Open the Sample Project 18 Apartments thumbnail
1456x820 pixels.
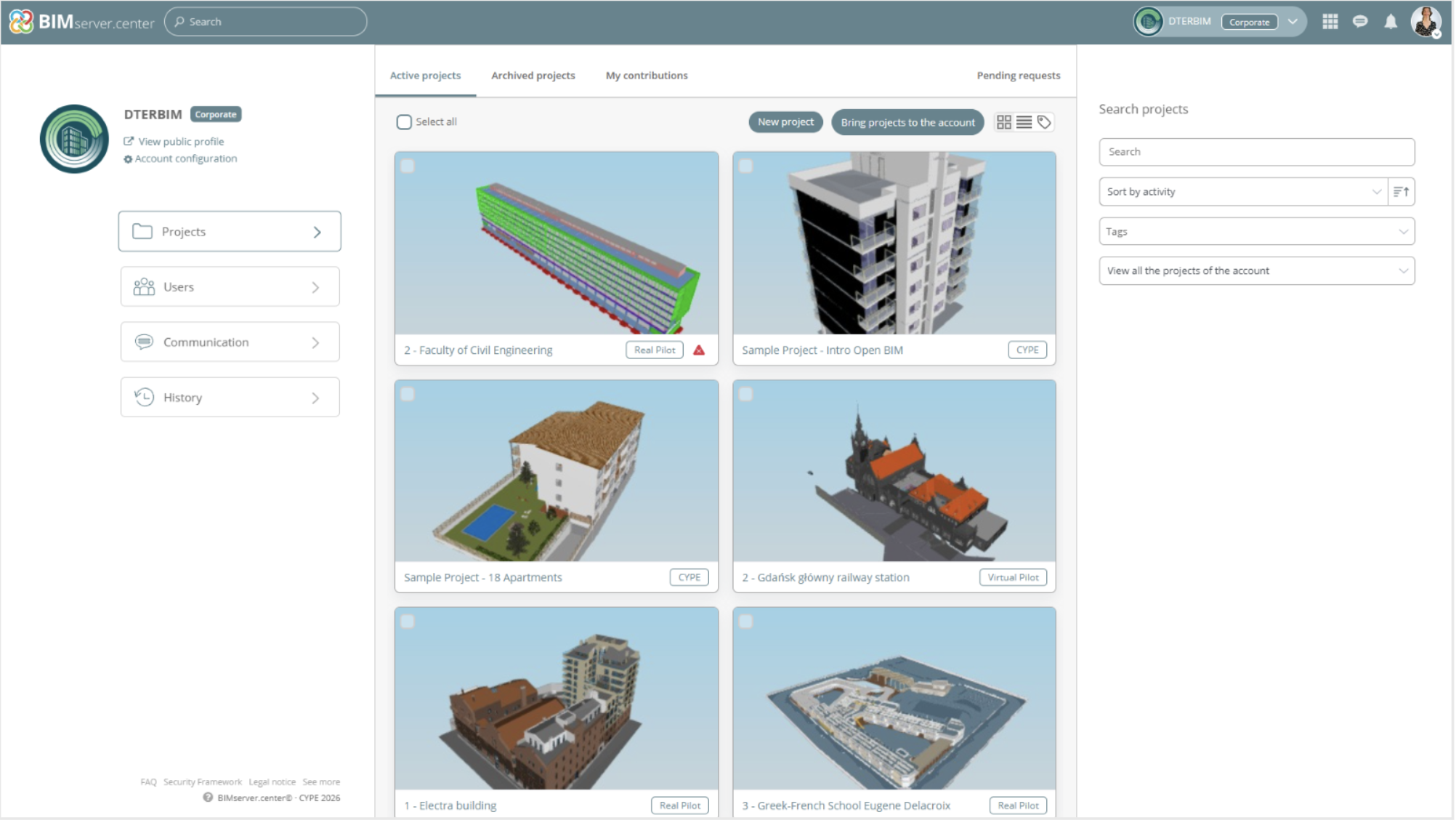point(557,471)
